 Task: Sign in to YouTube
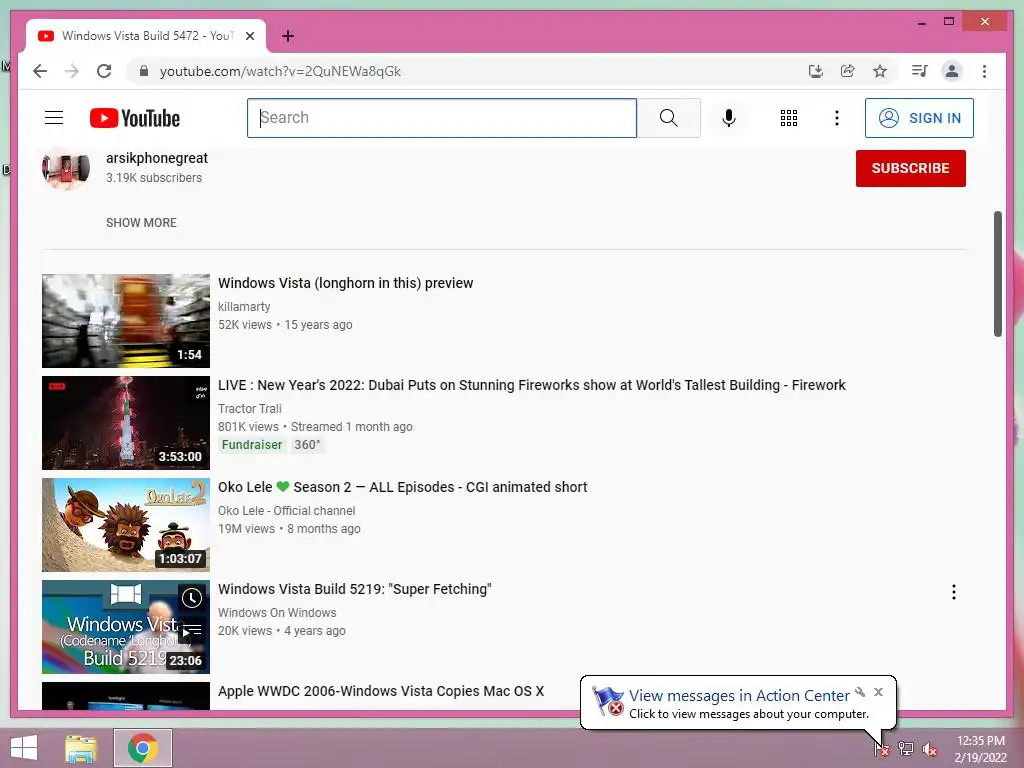pos(919,118)
